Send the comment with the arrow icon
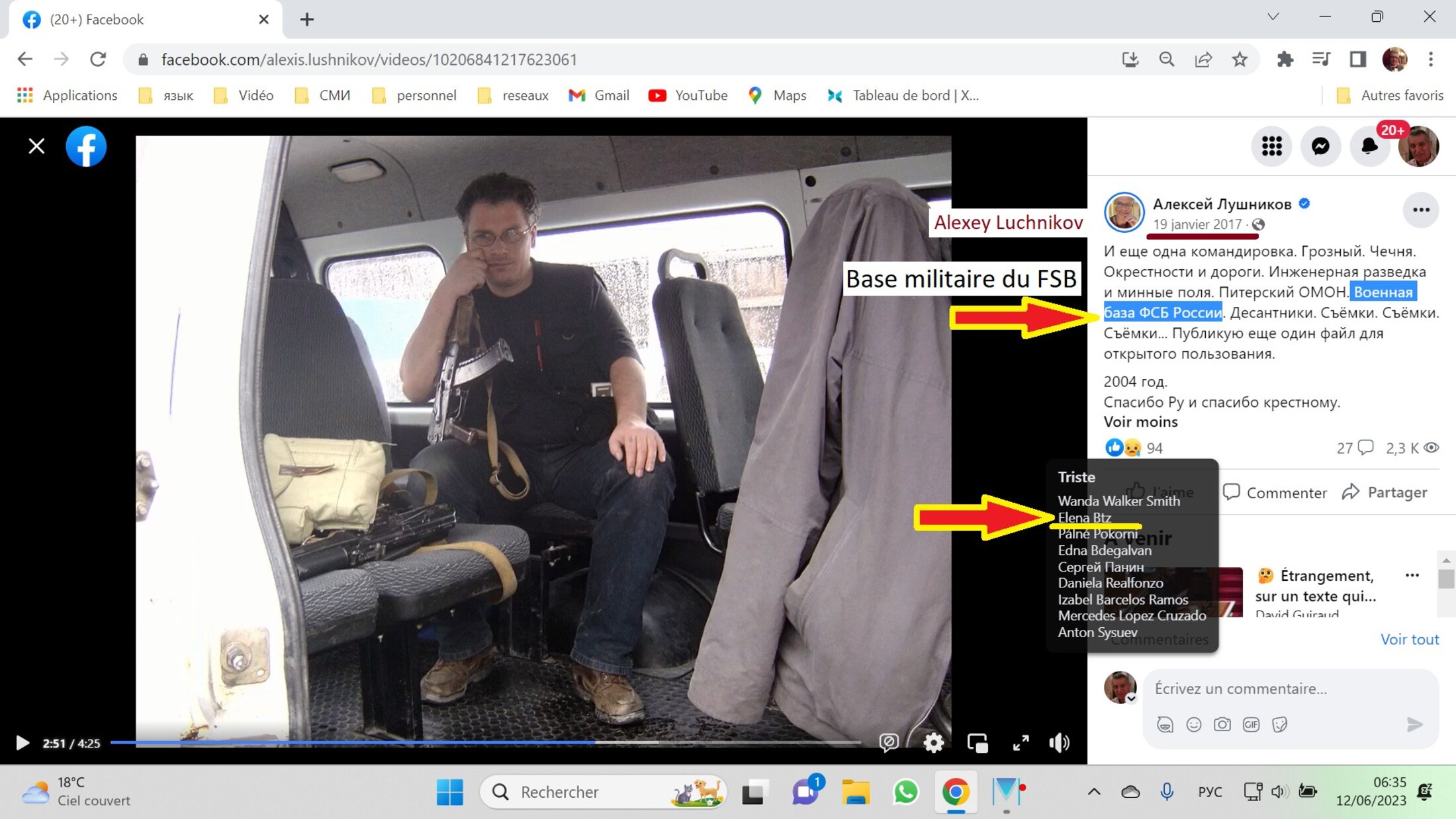Screen dimensions: 1456x819 pyautogui.click(x=1415, y=724)
